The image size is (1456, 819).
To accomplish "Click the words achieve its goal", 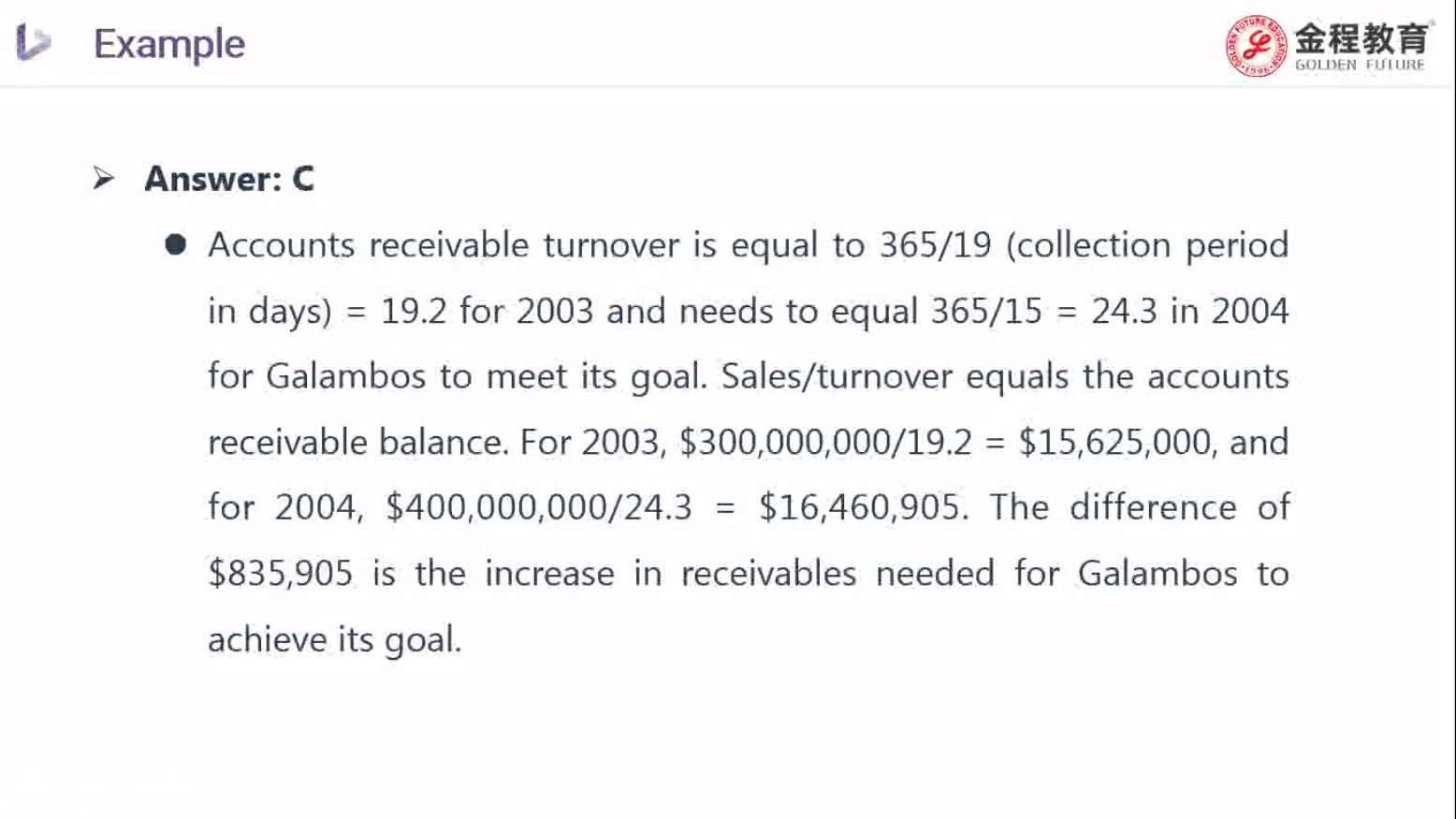I will pyautogui.click(x=334, y=639).
